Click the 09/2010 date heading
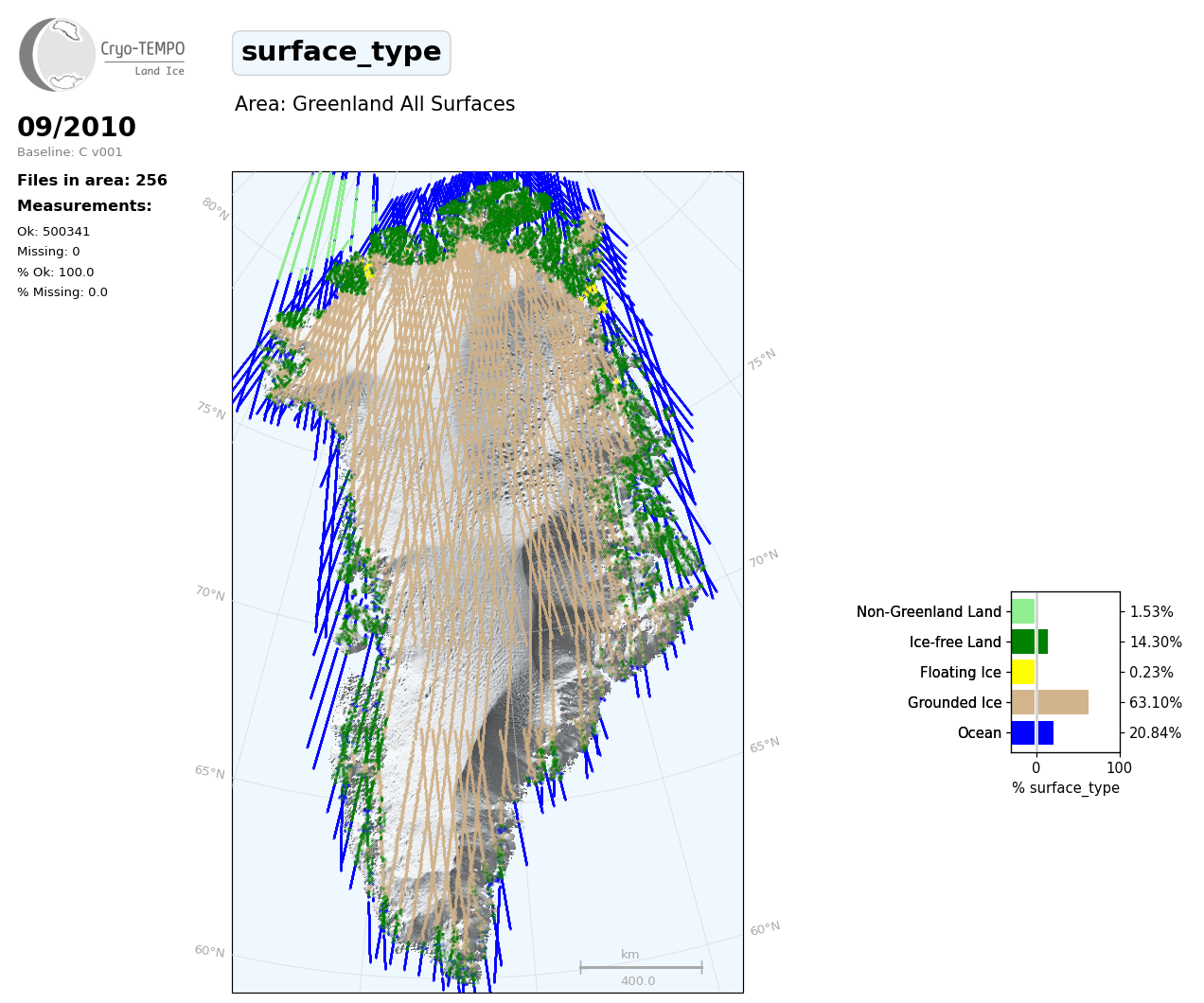The height and width of the screenshot is (1003, 1204). 77,127
